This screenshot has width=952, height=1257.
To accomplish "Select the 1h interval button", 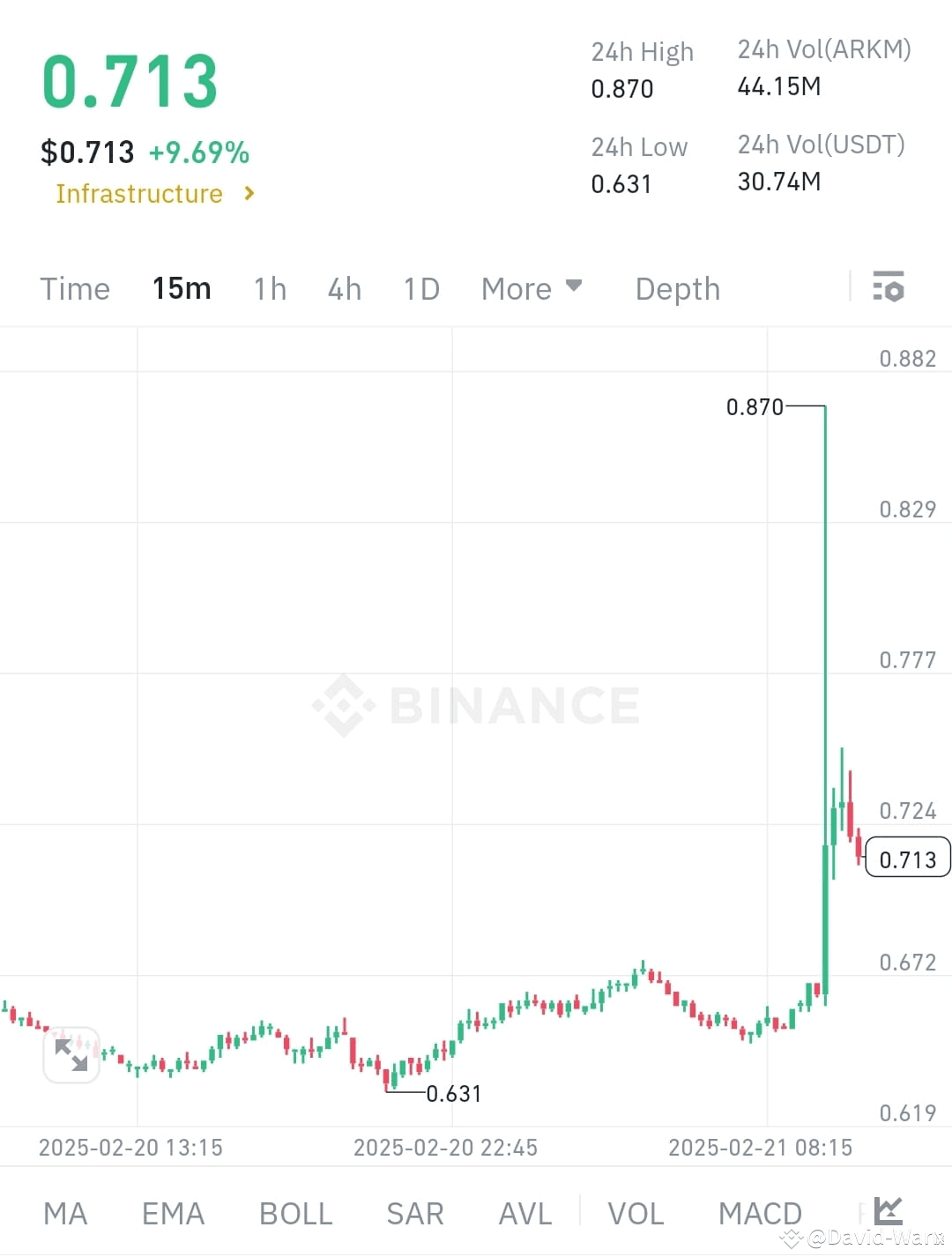I will pyautogui.click(x=270, y=288).
